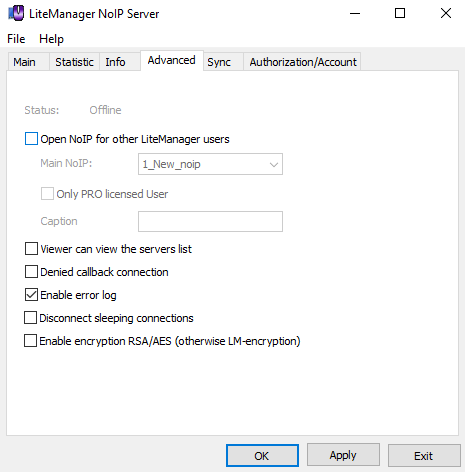Click the Caption label
This screenshot has height=472, width=465.
pos(59,221)
